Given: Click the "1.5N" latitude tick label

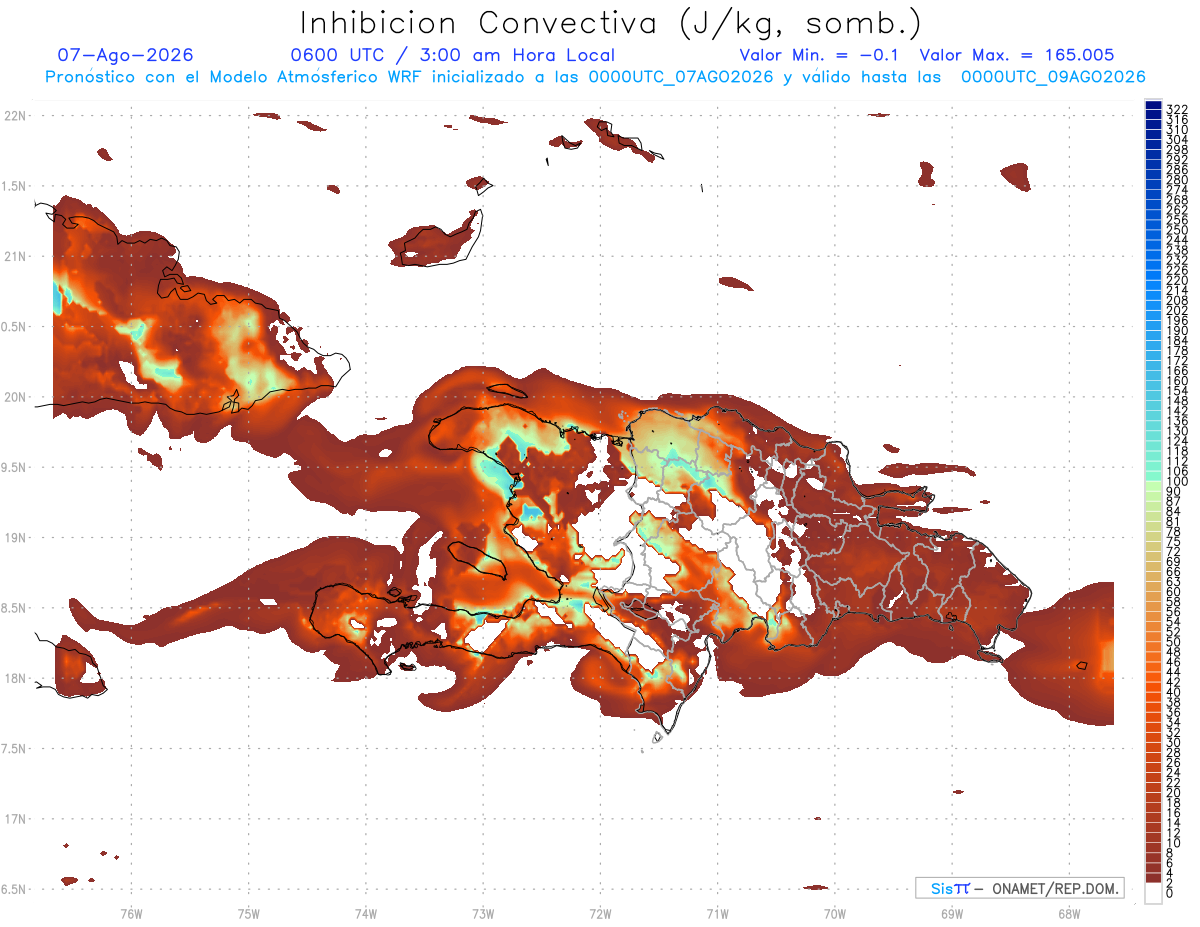Looking at the screenshot, I should (15, 186).
